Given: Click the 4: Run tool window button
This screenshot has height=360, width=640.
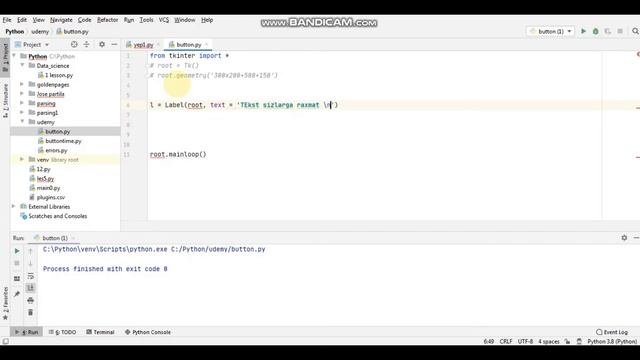Looking at the screenshot, I should click(x=27, y=332).
